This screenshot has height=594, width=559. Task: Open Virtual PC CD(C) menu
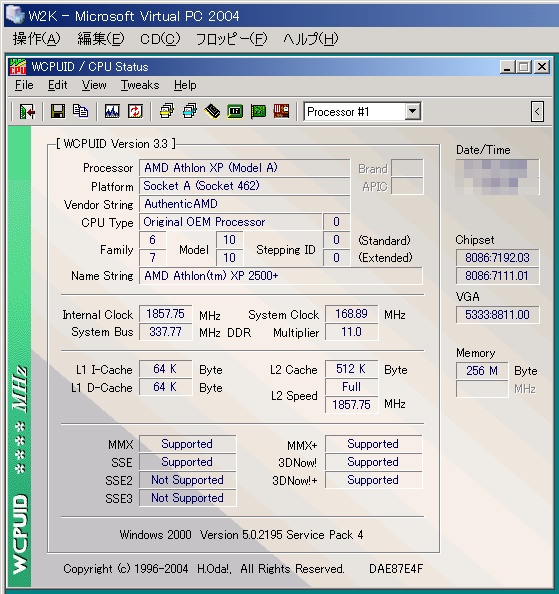click(160, 39)
